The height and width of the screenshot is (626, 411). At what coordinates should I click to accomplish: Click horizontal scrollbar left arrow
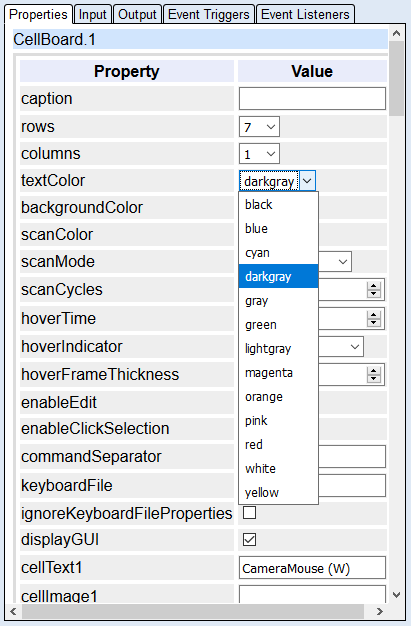pyautogui.click(x=13, y=611)
